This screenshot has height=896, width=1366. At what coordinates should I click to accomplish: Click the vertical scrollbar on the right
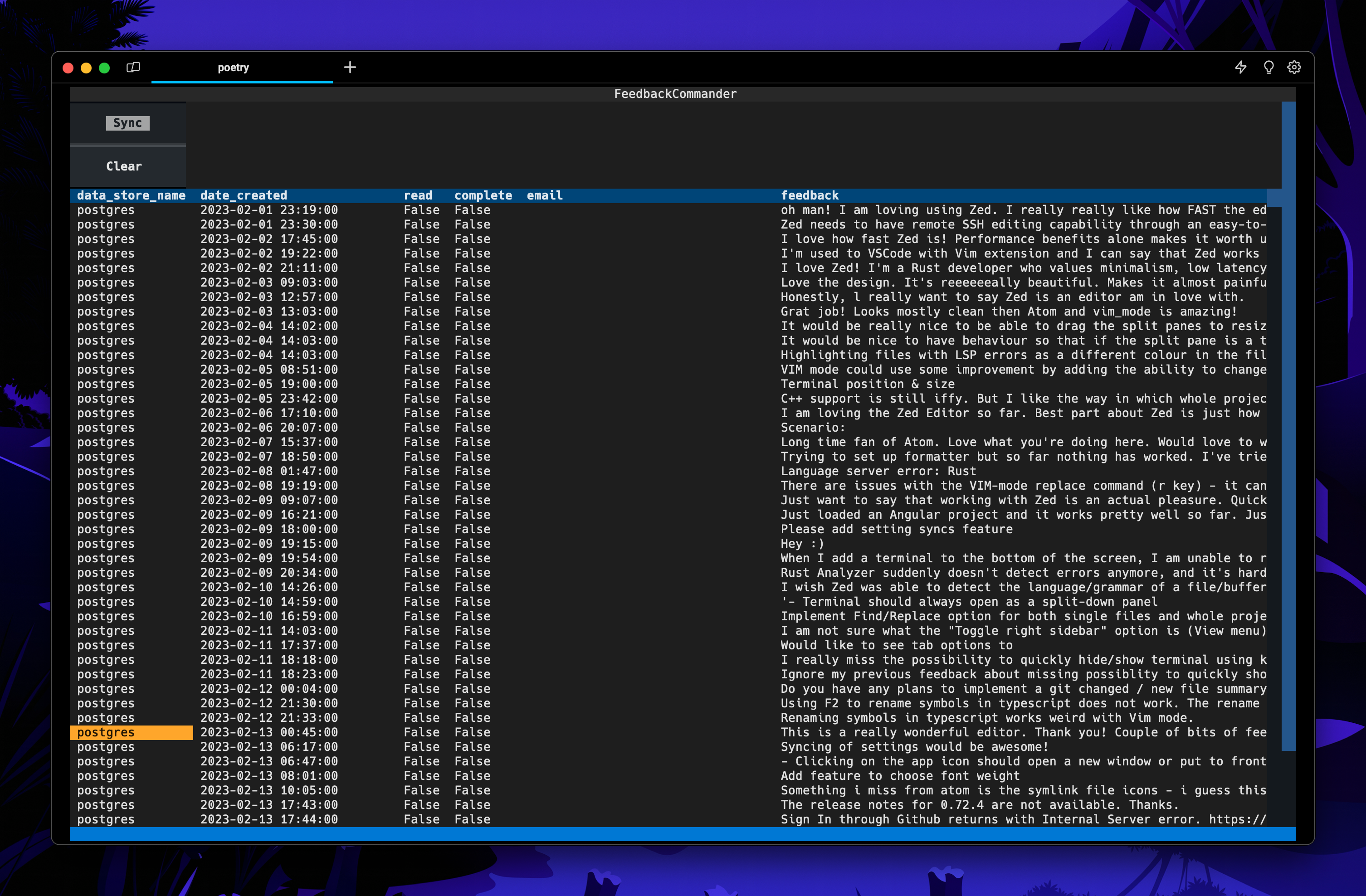tap(1288, 425)
